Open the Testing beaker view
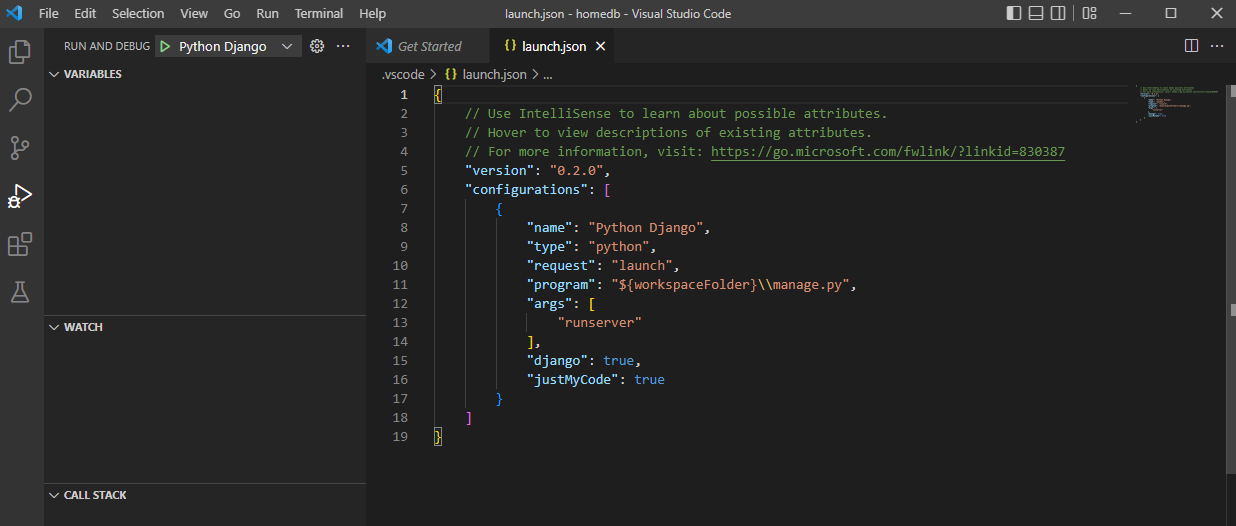 click(x=20, y=292)
